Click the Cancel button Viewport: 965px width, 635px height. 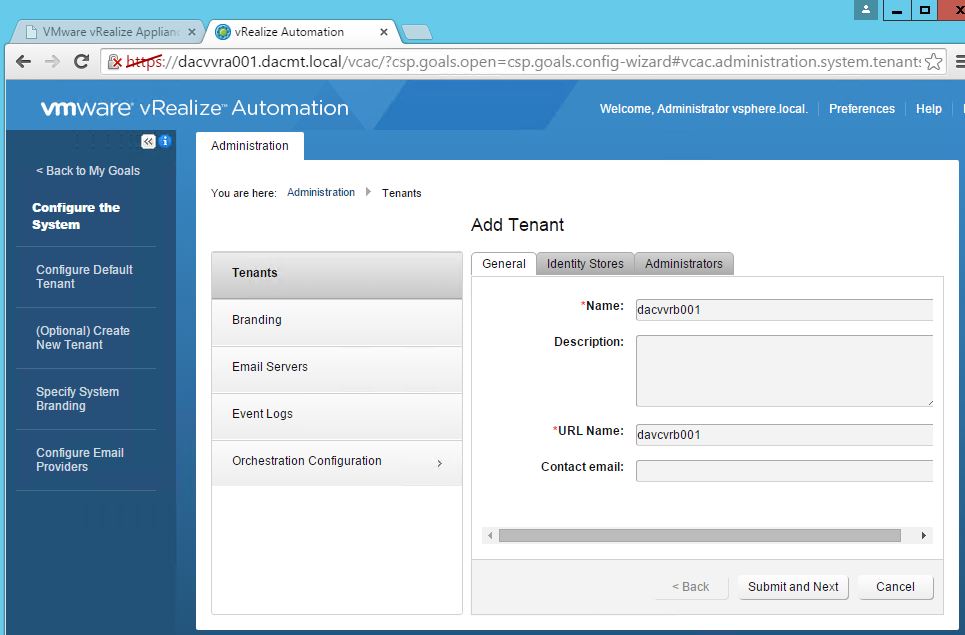pos(895,587)
